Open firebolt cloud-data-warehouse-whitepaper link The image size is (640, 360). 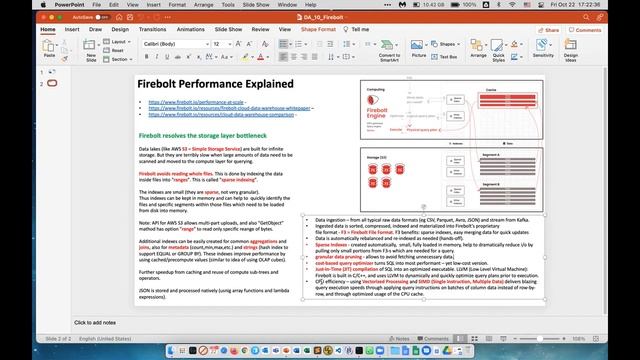(229, 108)
